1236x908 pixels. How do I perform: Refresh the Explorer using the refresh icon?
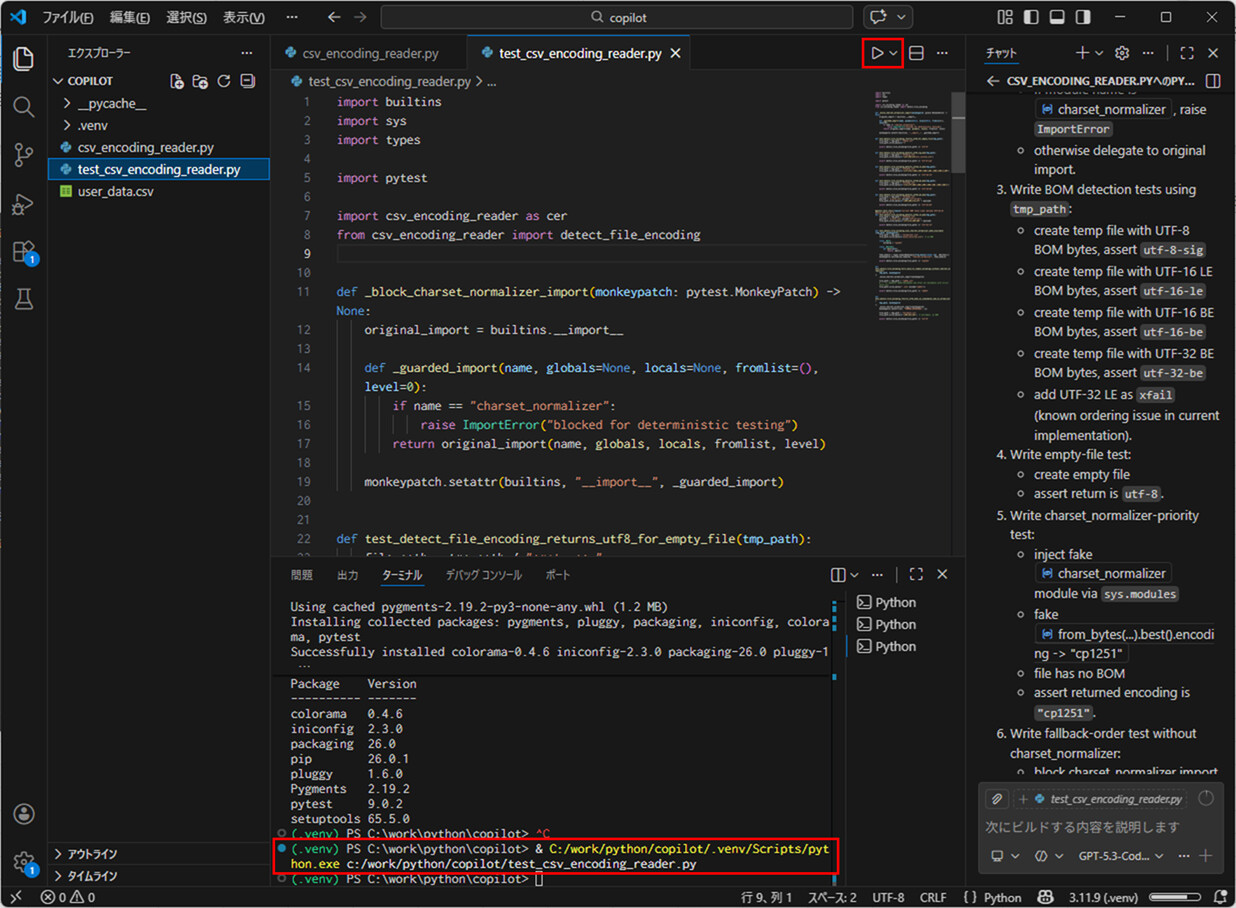point(225,81)
